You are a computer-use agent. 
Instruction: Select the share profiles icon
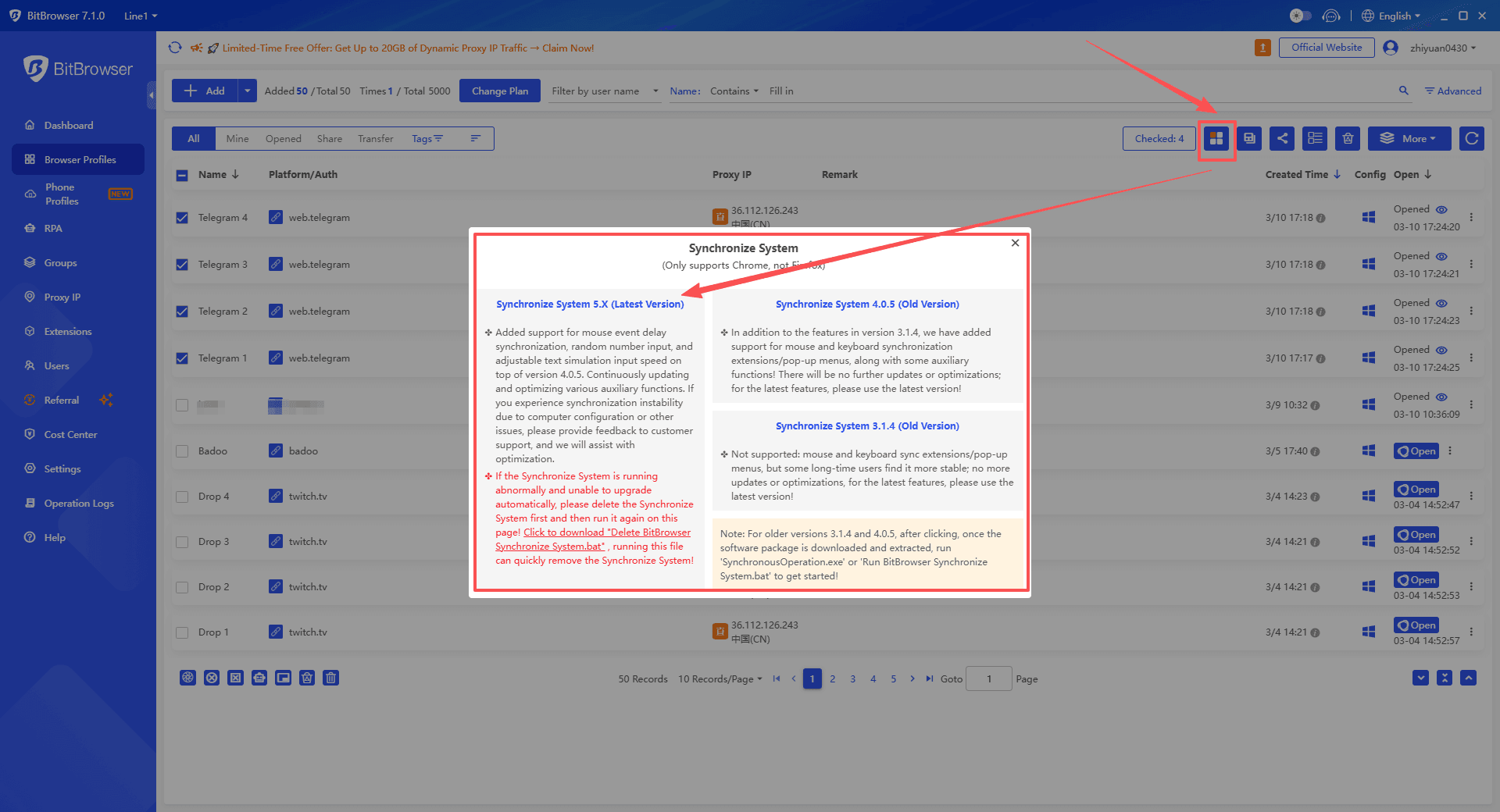(1282, 138)
